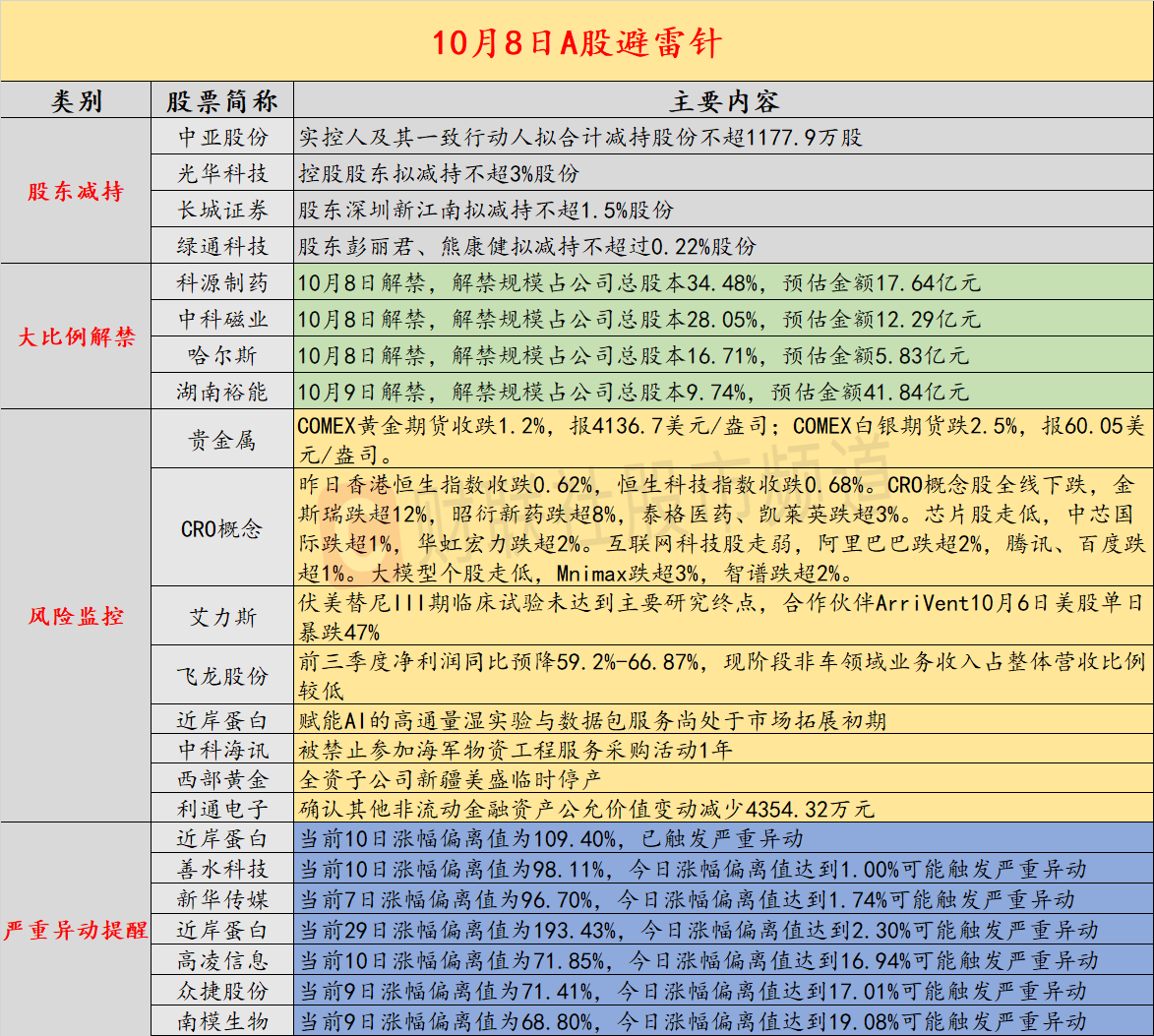Click the text '被禁止参加海军物资工程服务采购活动1年'
The width and height of the screenshot is (1154, 1036).
(516, 750)
